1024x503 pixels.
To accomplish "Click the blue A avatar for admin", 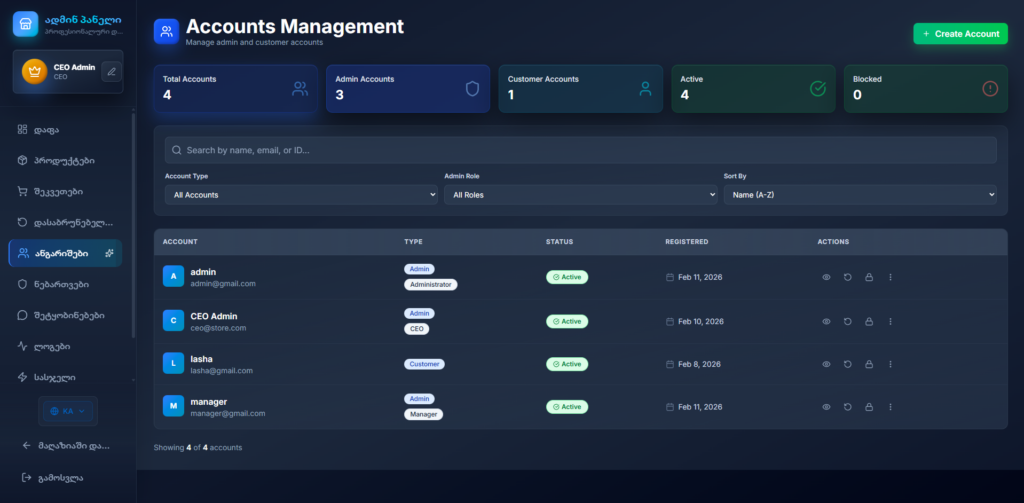I will (x=173, y=277).
